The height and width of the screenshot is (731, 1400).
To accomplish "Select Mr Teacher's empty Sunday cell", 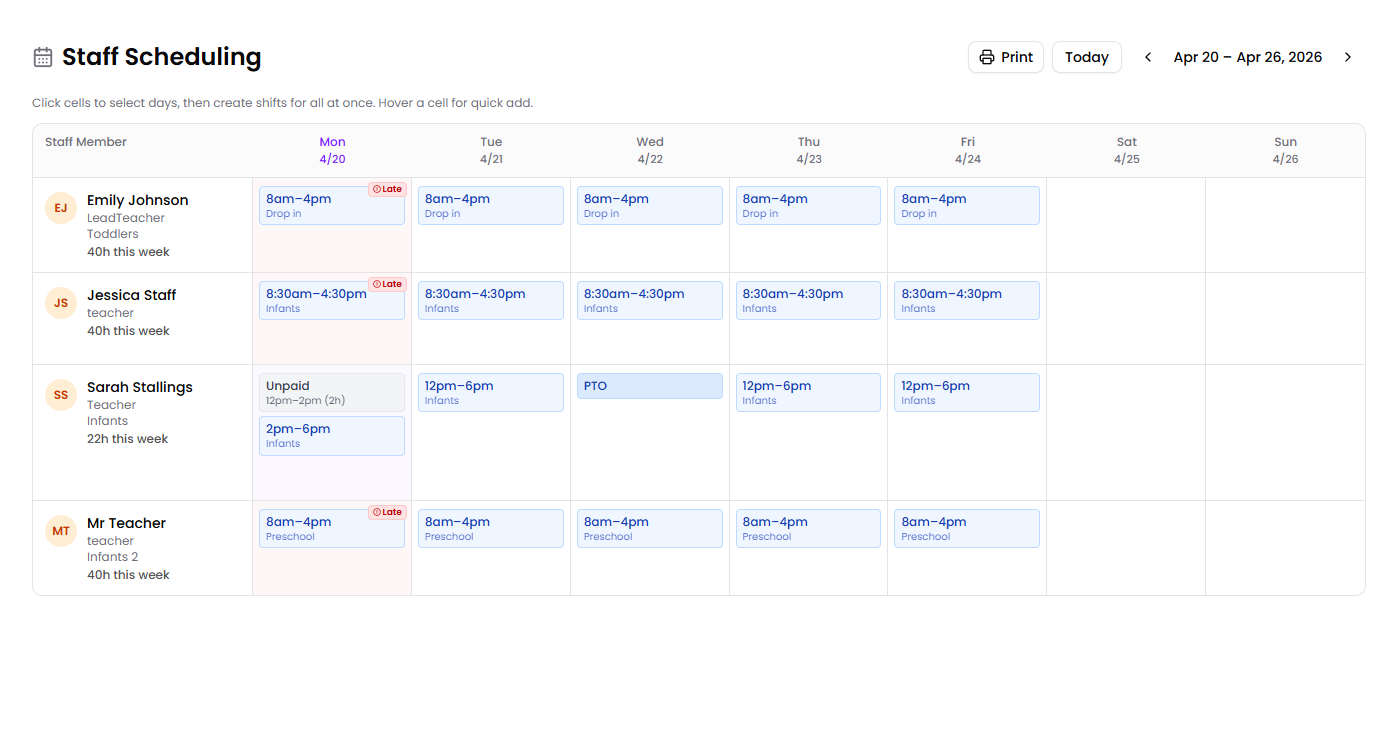I will (1285, 548).
